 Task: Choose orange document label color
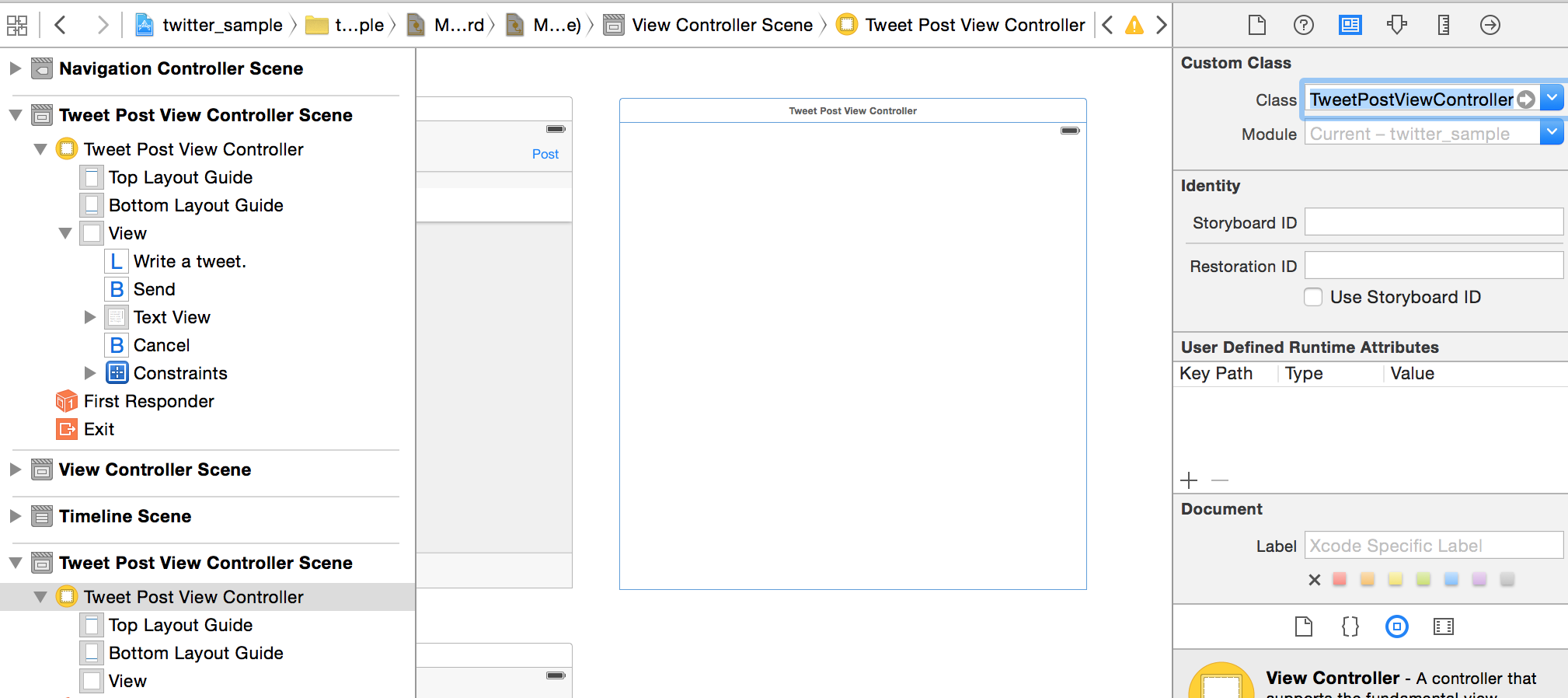pyautogui.click(x=1368, y=579)
